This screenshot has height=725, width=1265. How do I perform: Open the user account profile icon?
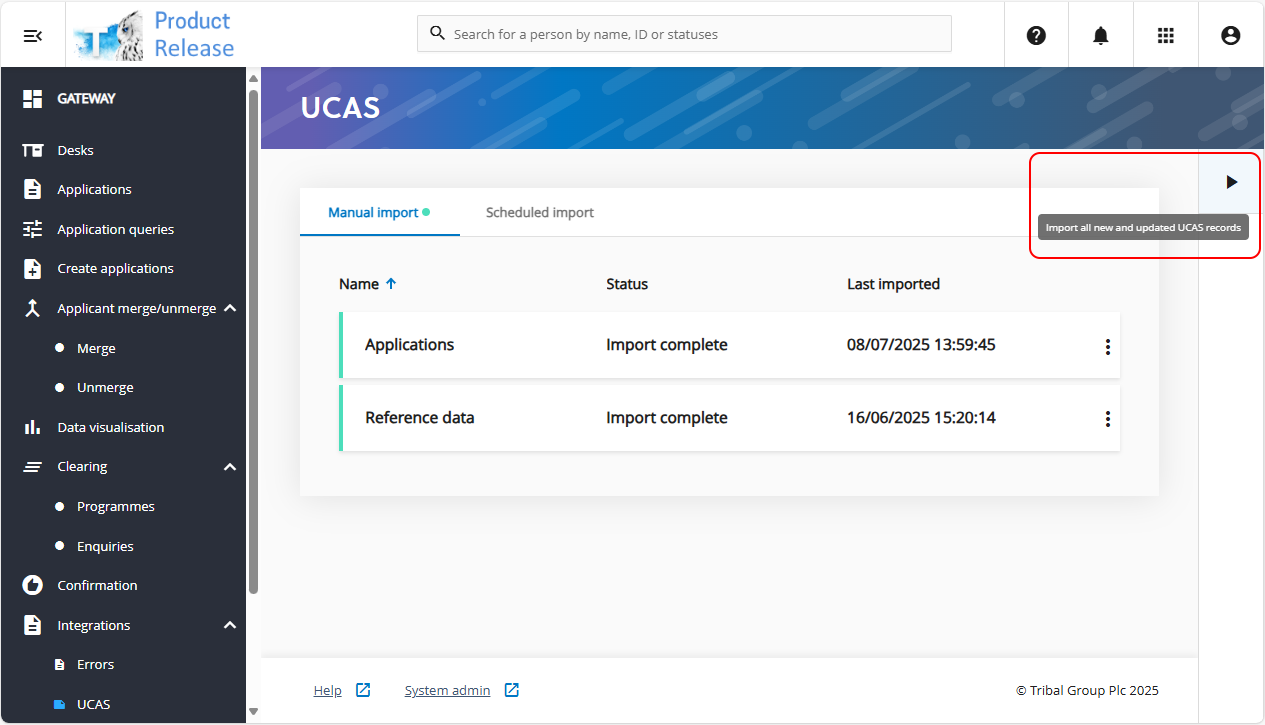[1230, 35]
